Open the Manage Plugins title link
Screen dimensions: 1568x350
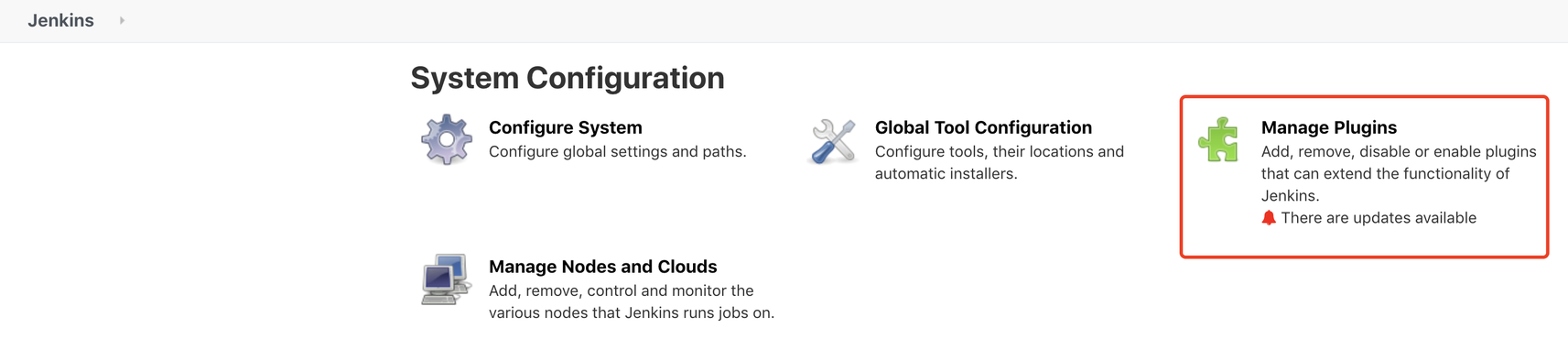1329,127
